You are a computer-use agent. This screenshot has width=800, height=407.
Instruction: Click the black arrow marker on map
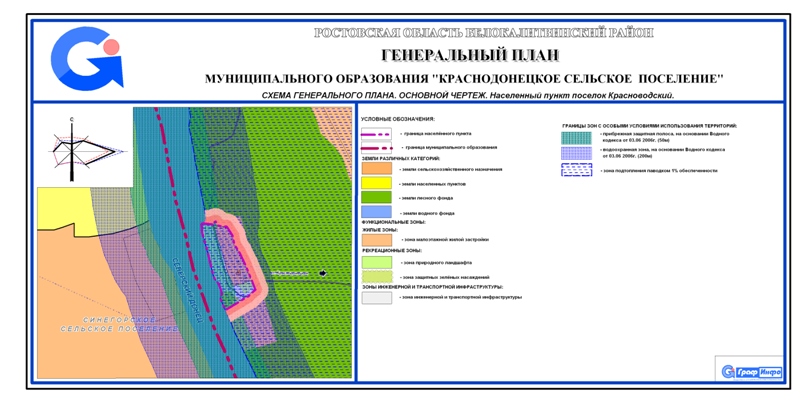pyautogui.click(x=322, y=272)
